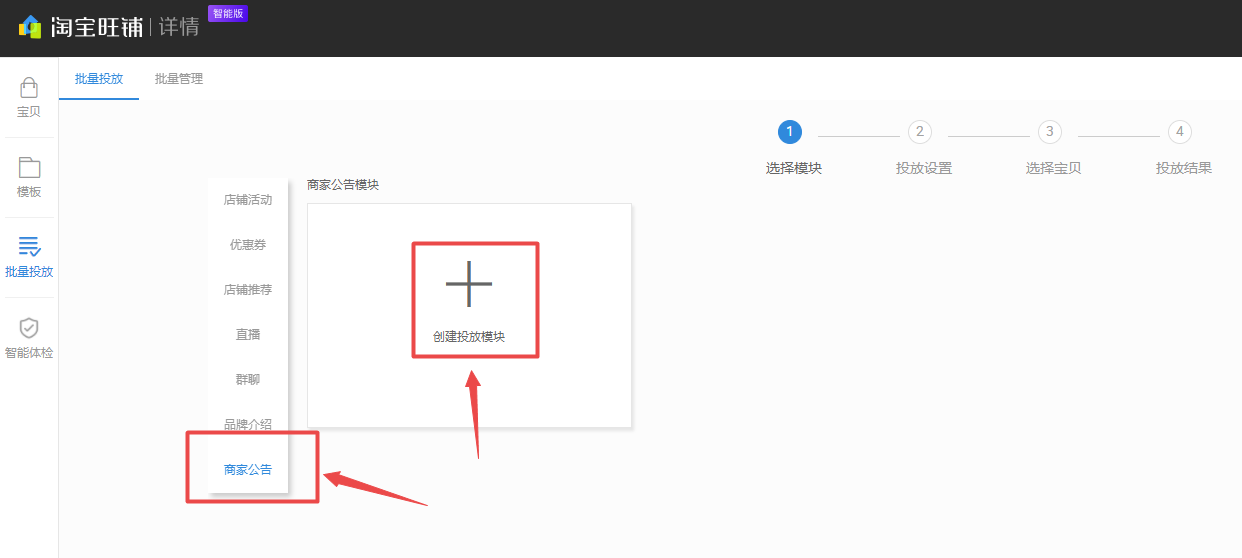Open the 宝贝 shopping bag icon

(x=29, y=88)
